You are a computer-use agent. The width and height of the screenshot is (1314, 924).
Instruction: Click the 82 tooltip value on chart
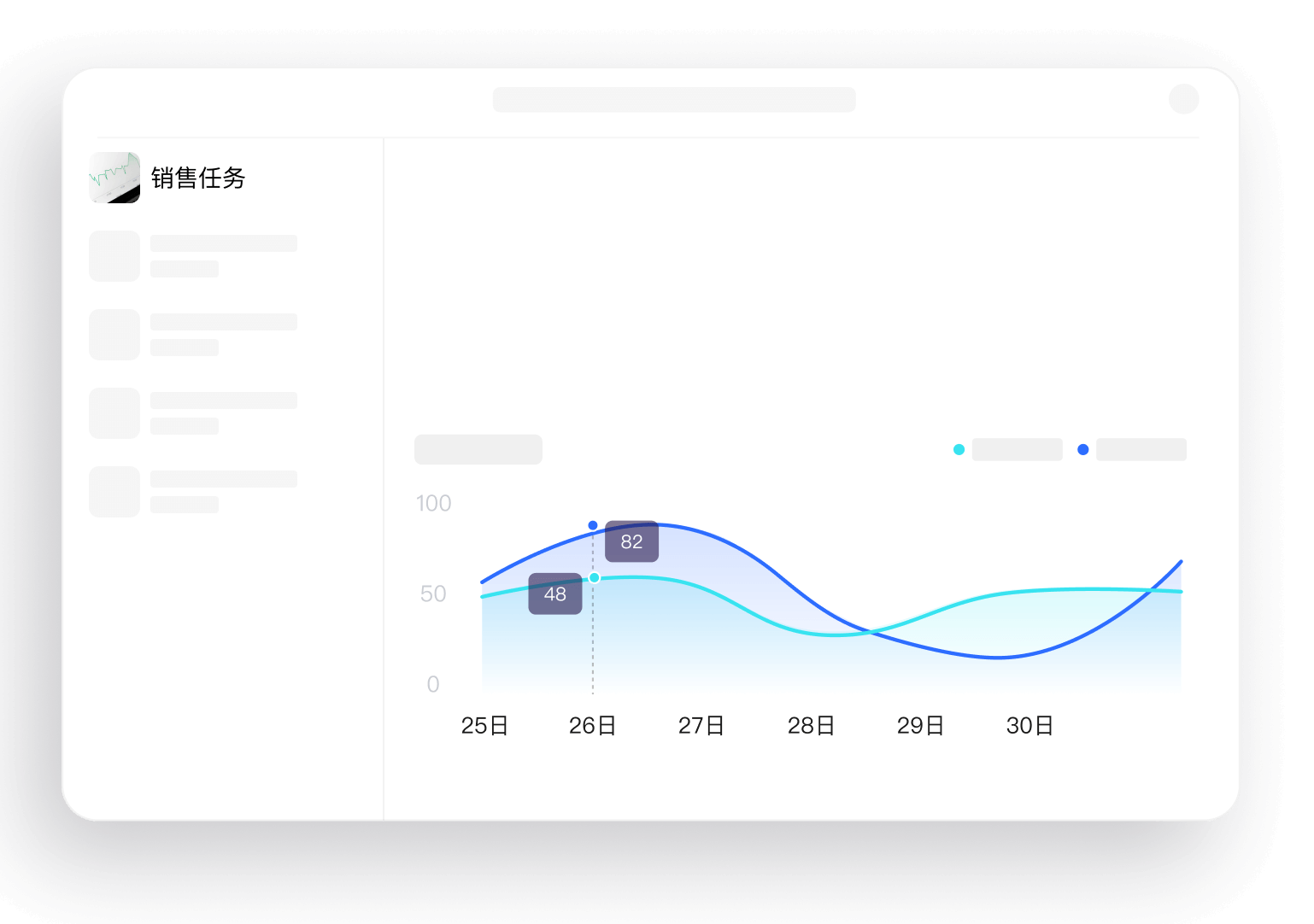pos(631,541)
